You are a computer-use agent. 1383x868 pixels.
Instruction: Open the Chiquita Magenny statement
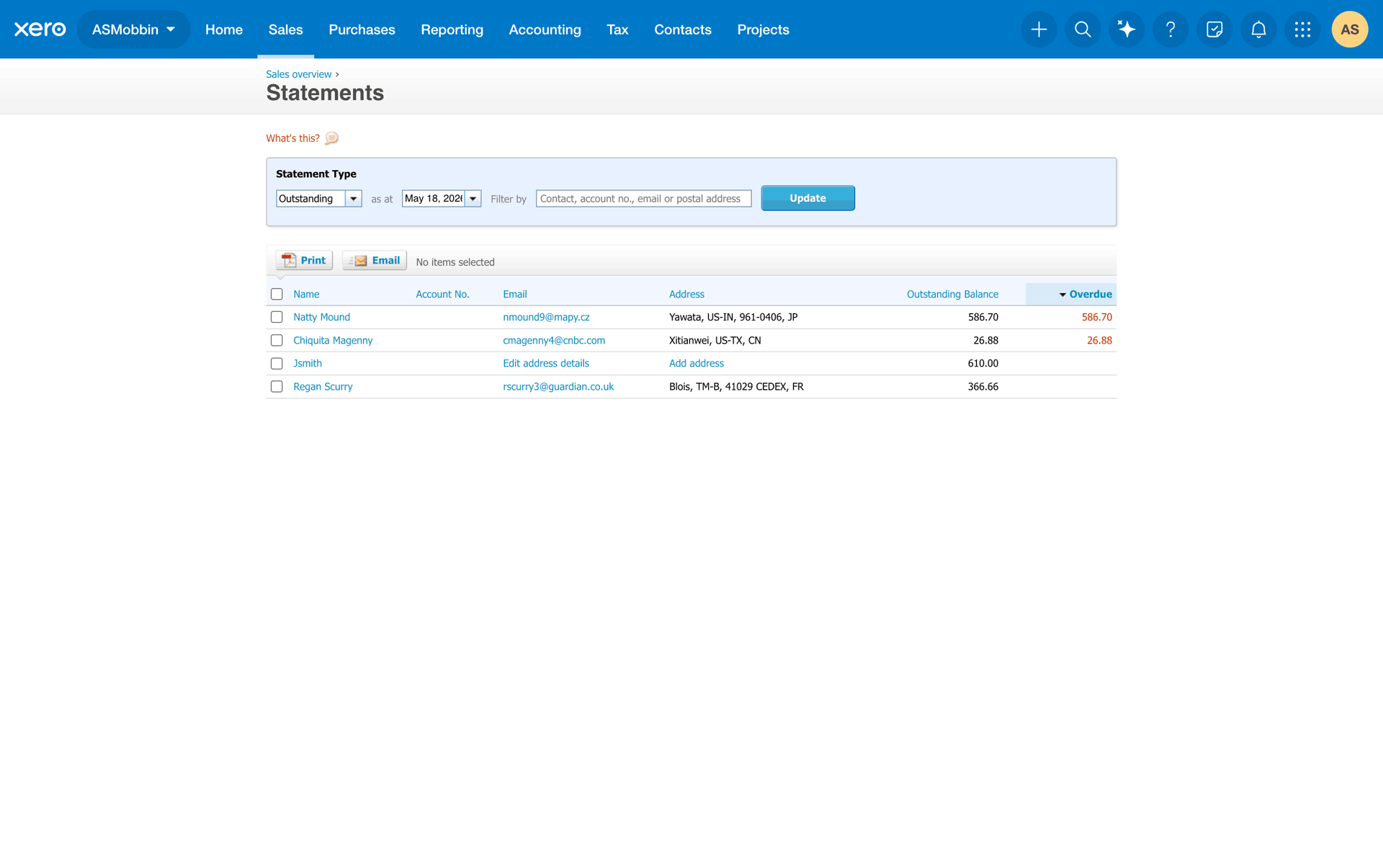333,340
